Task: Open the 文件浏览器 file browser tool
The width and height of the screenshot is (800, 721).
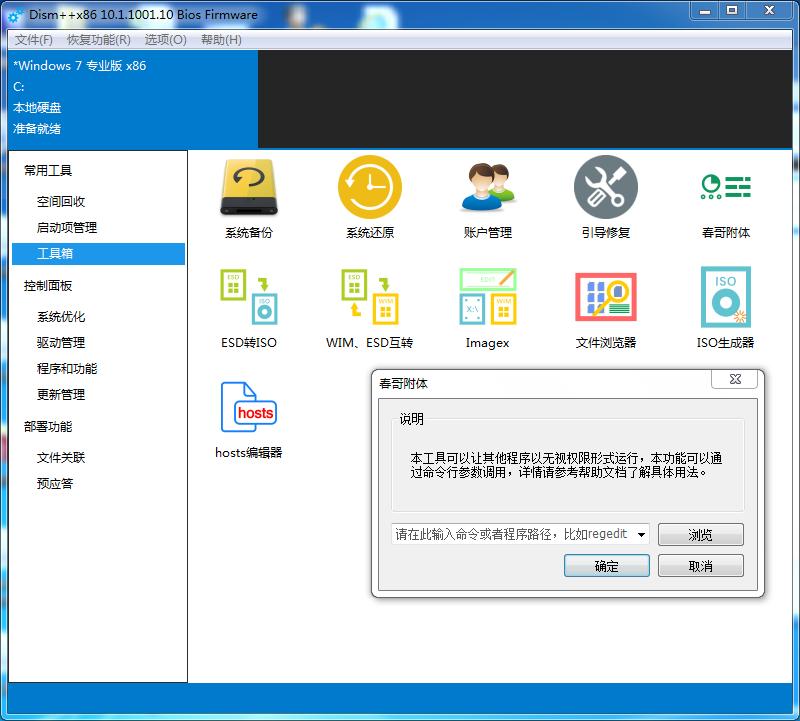Action: 606,300
